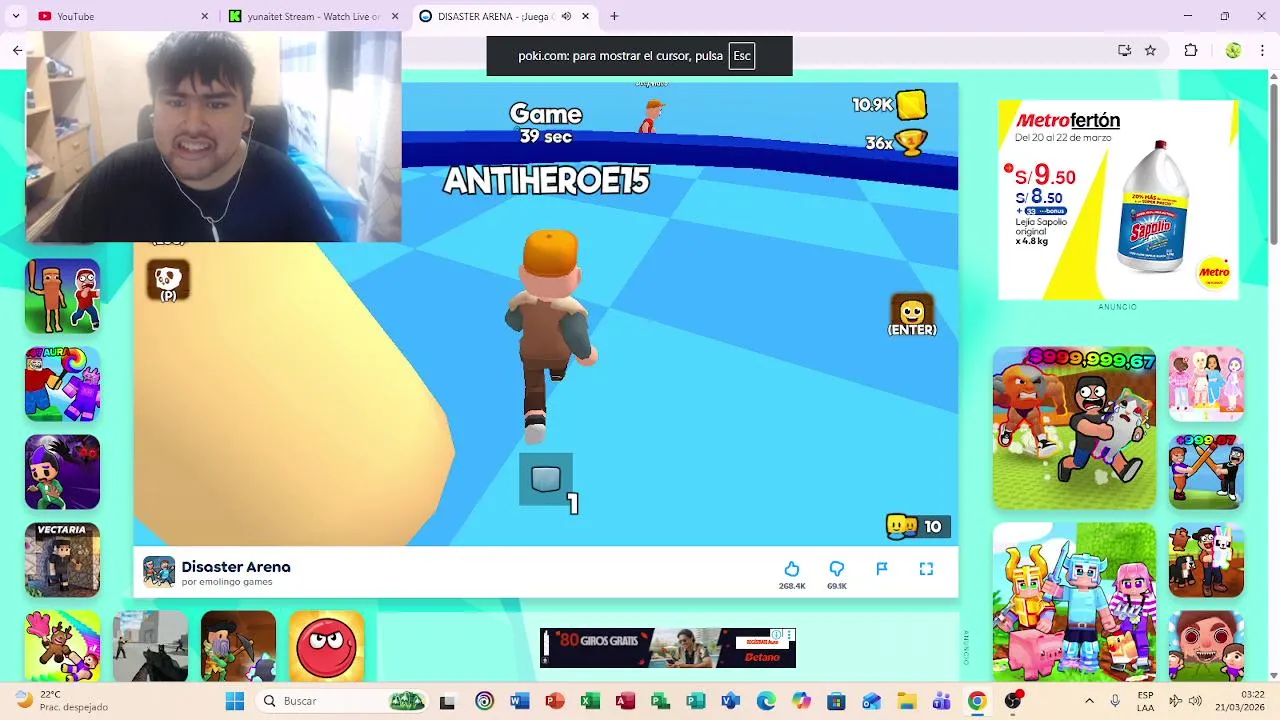
Task: Click the install app icon in address bar
Action: [x=1125, y=50]
